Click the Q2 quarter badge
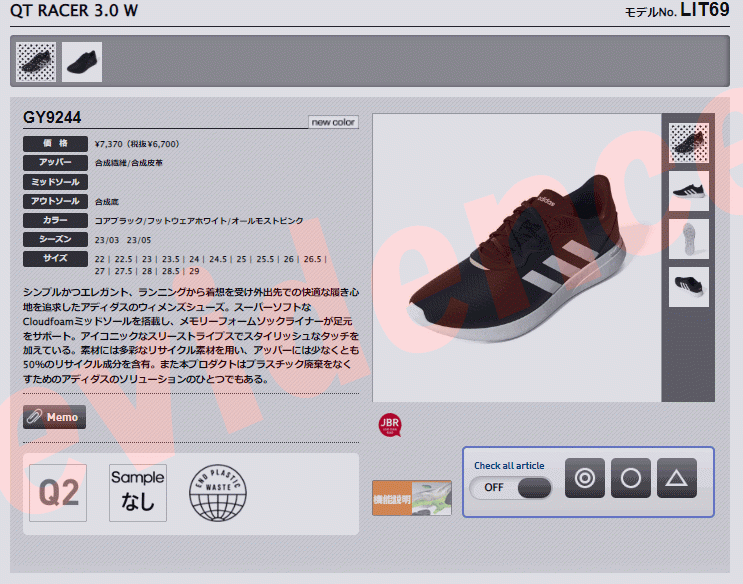 point(58,493)
